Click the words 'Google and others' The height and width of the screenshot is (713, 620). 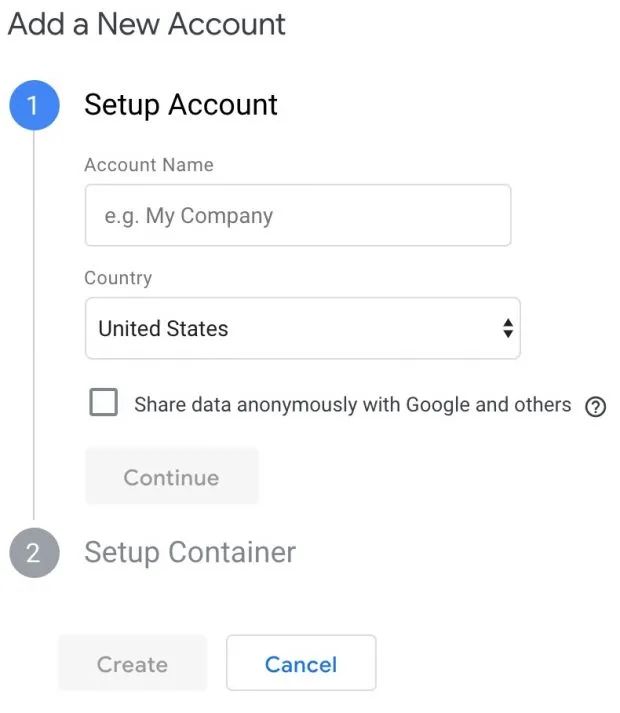[488, 405]
